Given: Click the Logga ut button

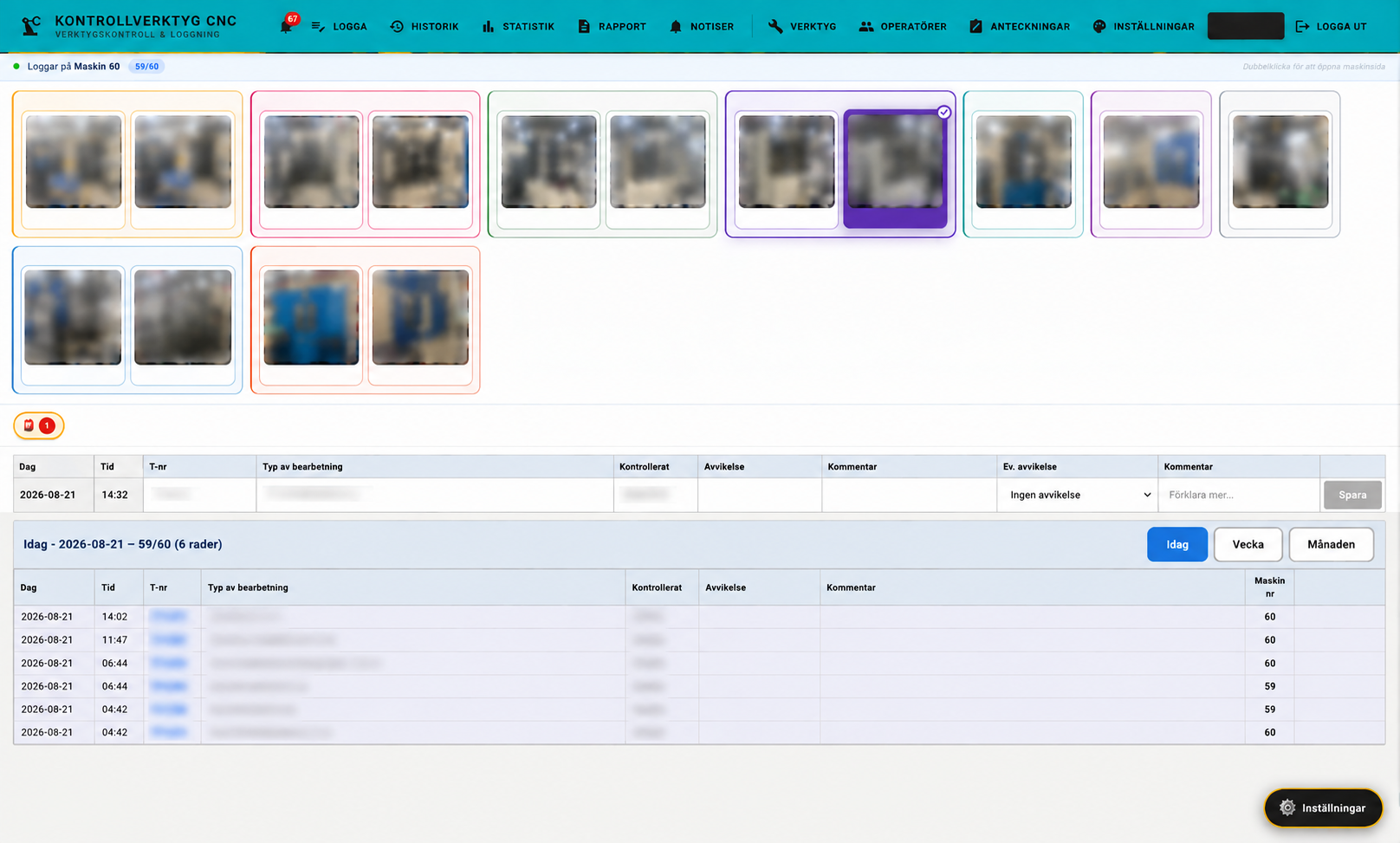Looking at the screenshot, I should pos(1332,27).
